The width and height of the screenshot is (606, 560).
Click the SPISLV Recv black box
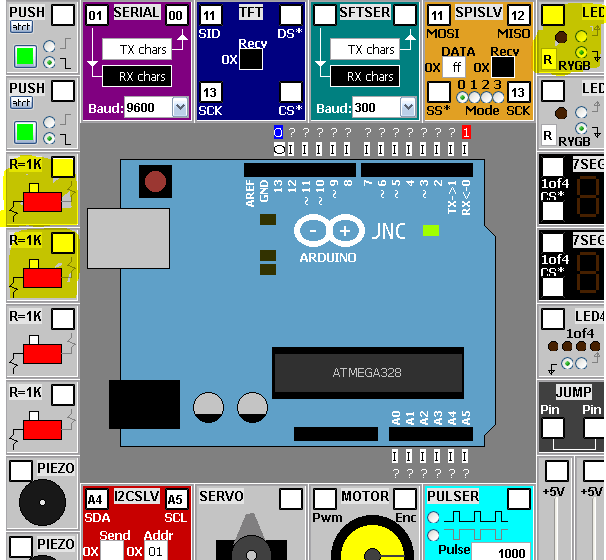coord(502,67)
